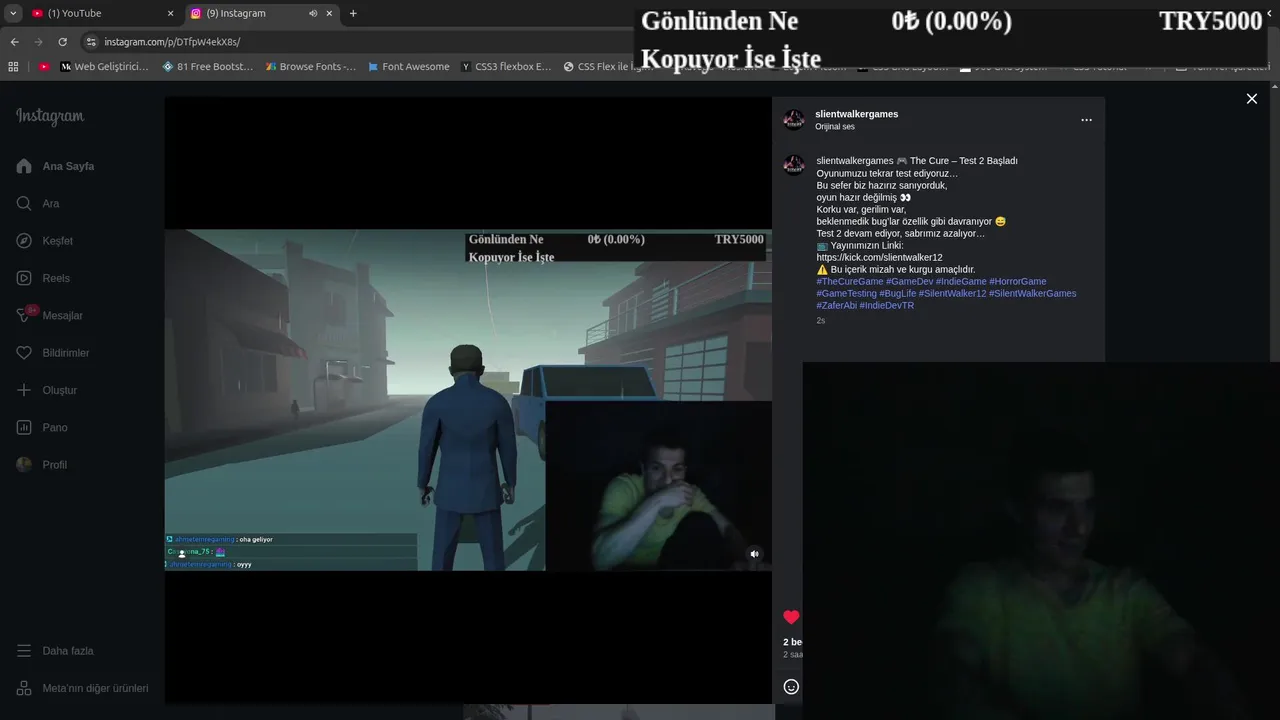This screenshot has width=1280, height=720.
Task: Open hashtag #GameTesting
Action: [846, 293]
